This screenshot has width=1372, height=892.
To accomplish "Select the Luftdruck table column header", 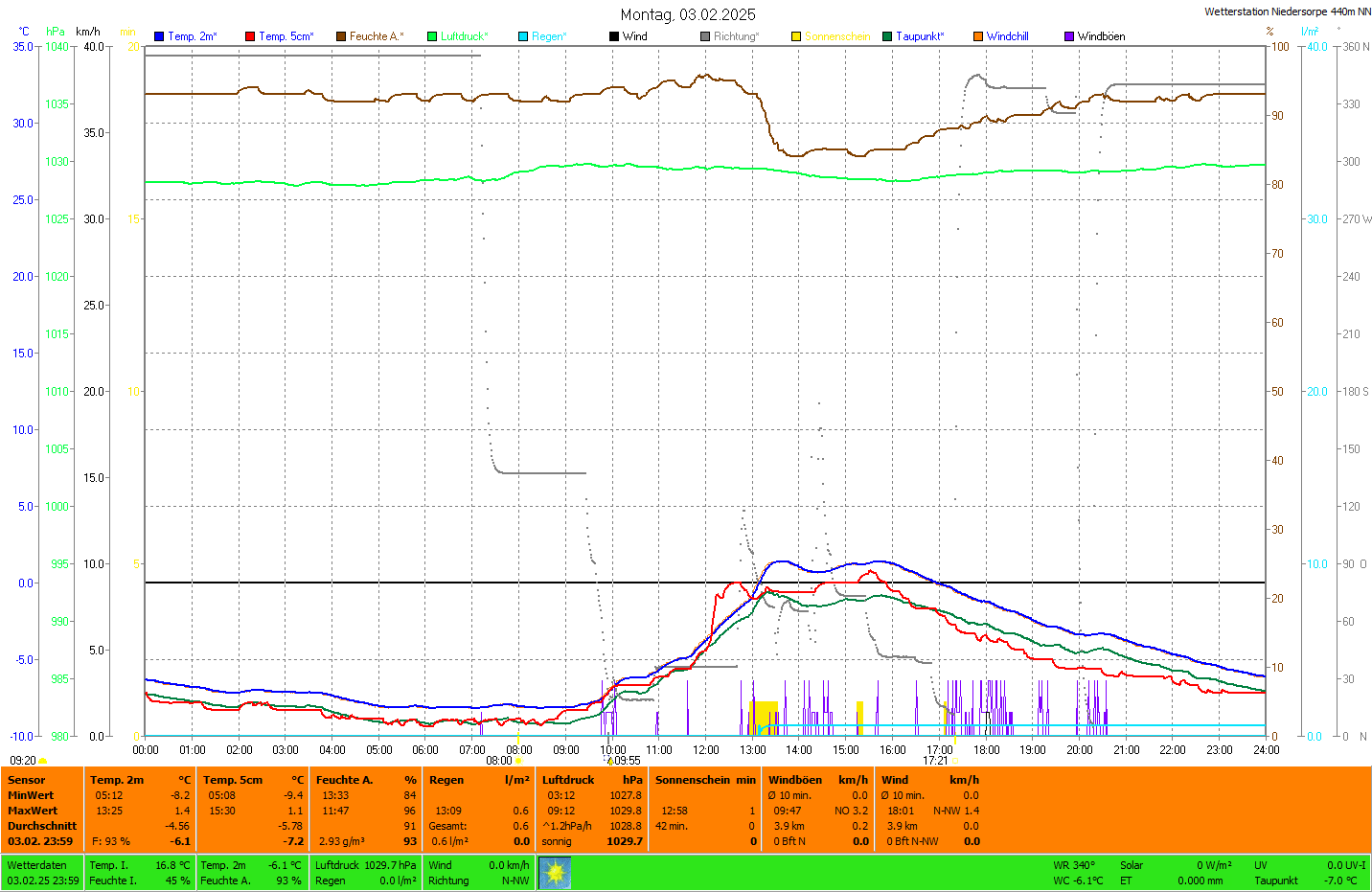I will coord(568,780).
